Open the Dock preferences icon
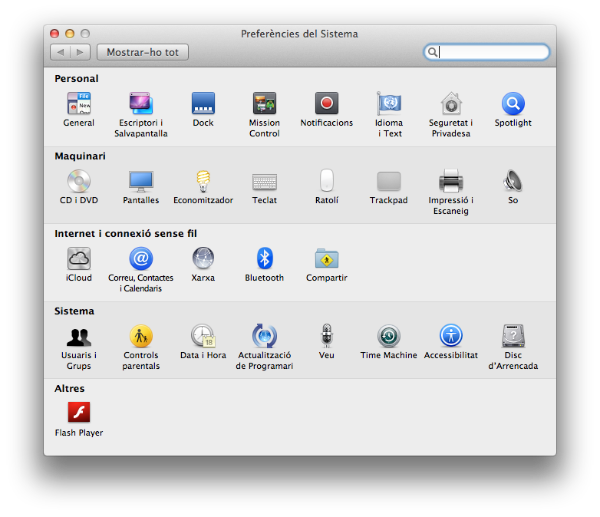 coord(203,103)
